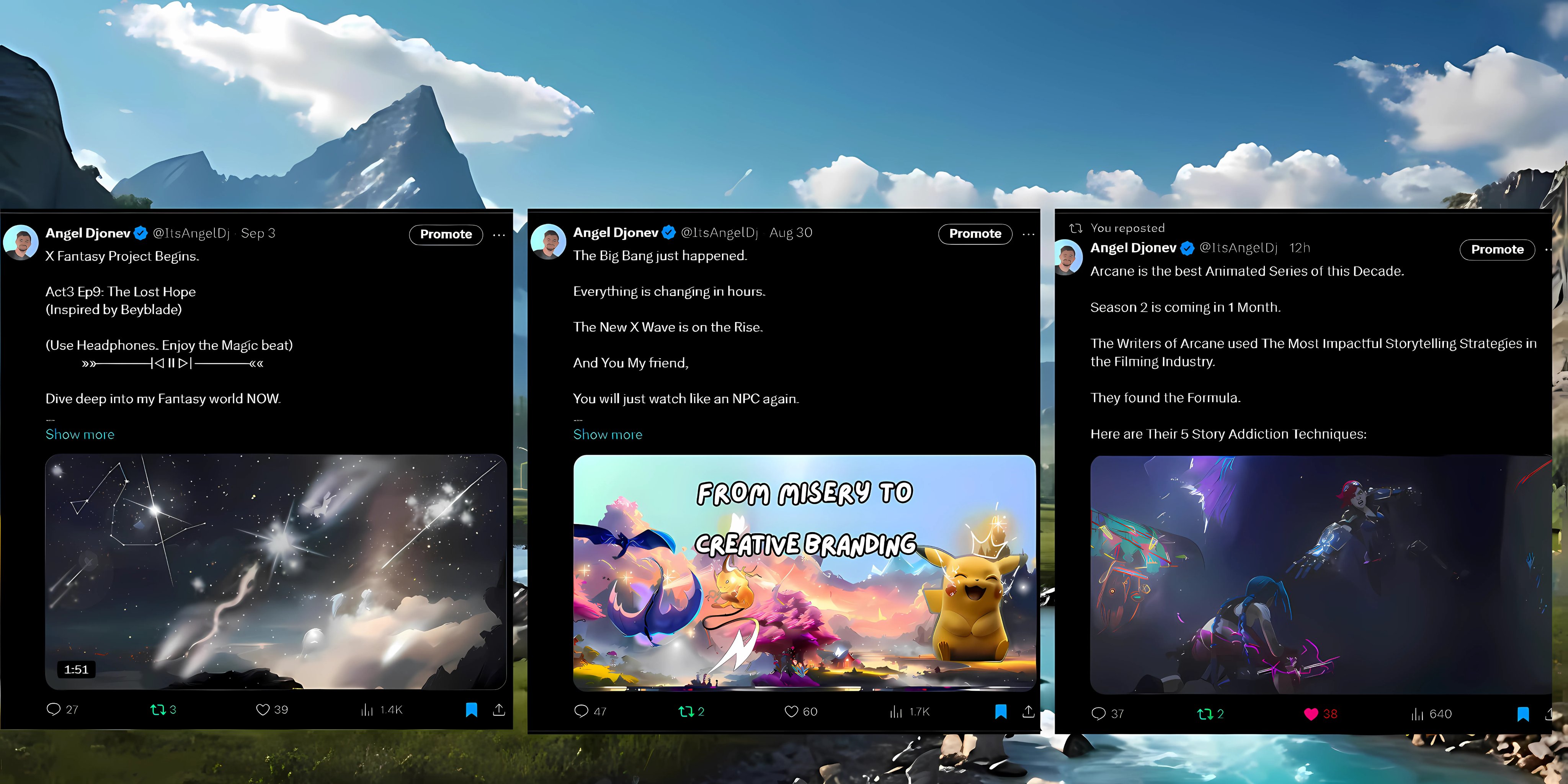Image resolution: width=1568 pixels, height=784 pixels.
Task: Open more options on Aug 30 post
Action: 1028,234
